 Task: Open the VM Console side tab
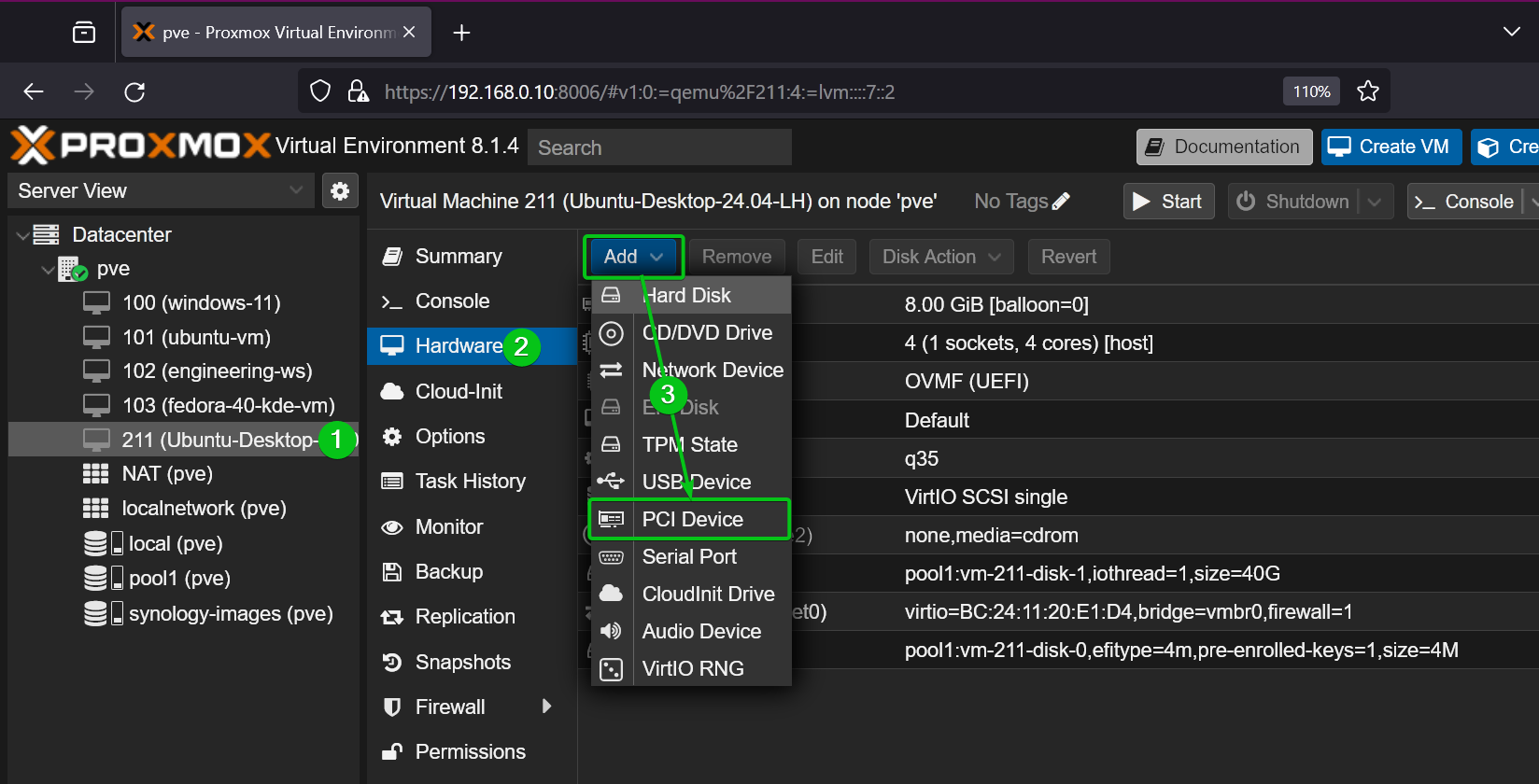(473, 301)
